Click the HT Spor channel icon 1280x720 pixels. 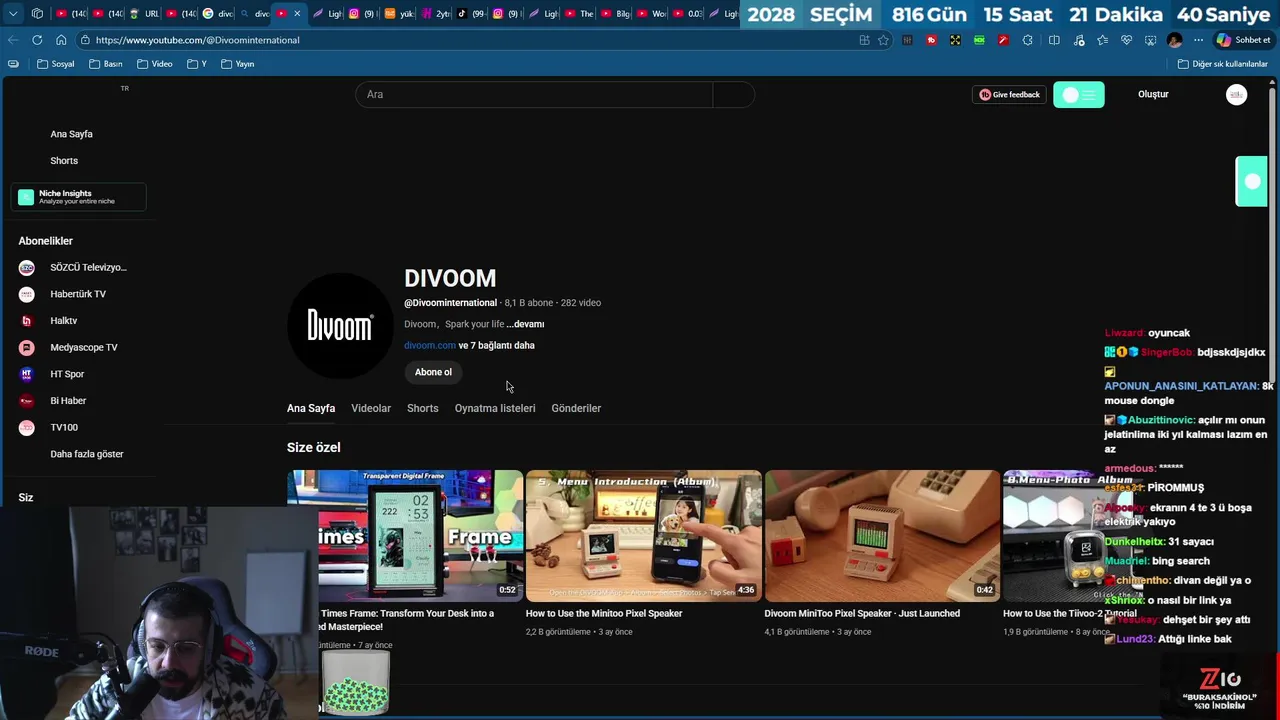pyautogui.click(x=27, y=374)
